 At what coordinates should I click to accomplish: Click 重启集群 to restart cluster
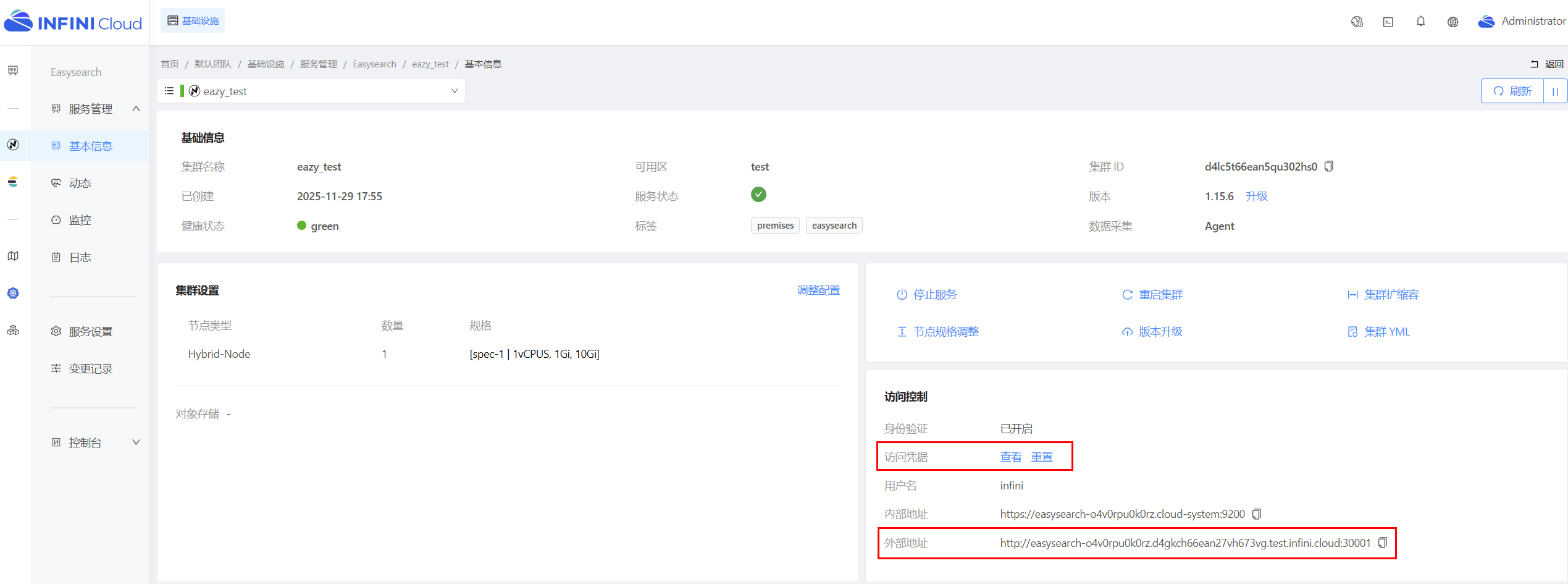pos(1152,295)
